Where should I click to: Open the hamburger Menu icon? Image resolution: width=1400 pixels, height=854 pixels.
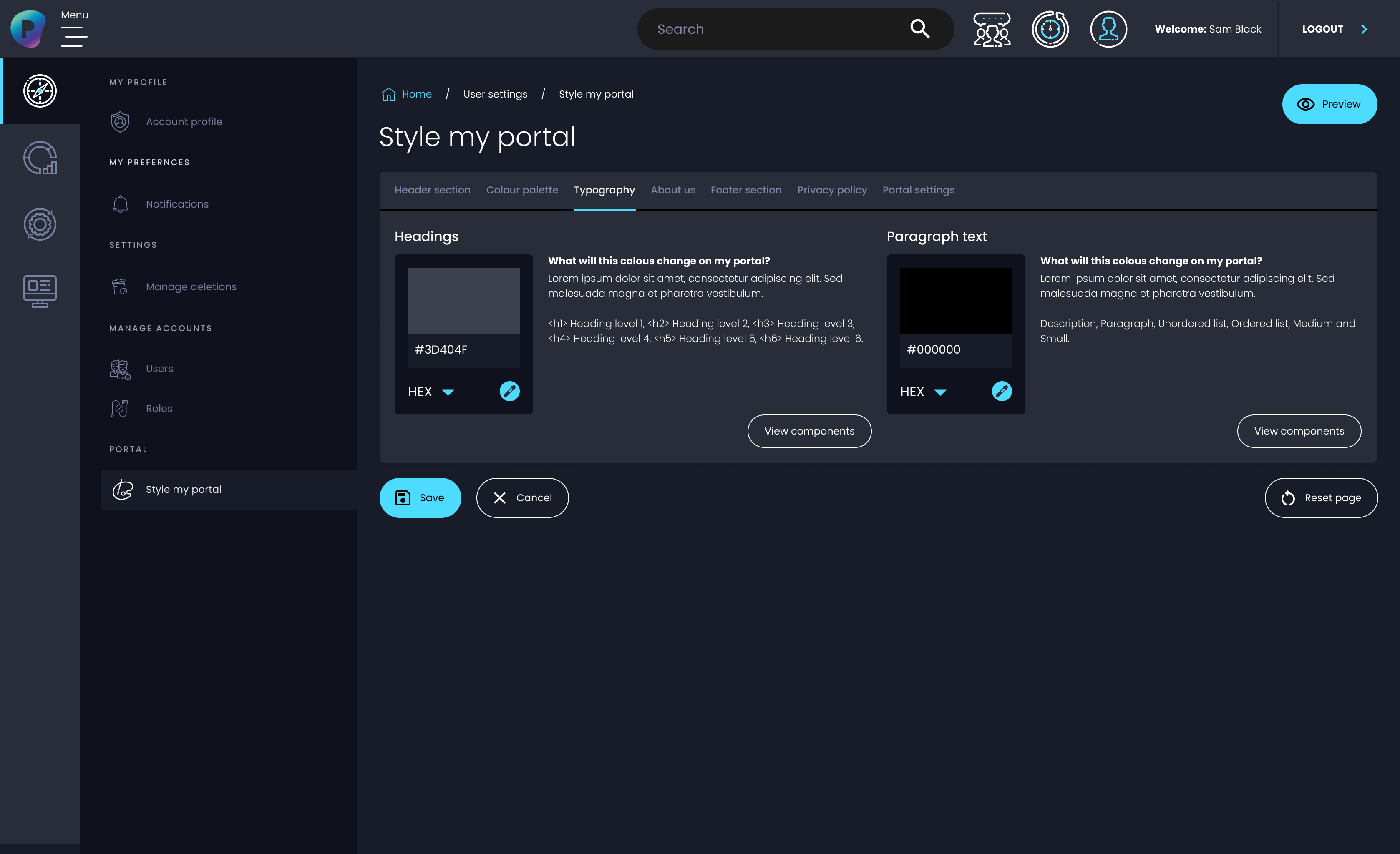tap(74, 36)
